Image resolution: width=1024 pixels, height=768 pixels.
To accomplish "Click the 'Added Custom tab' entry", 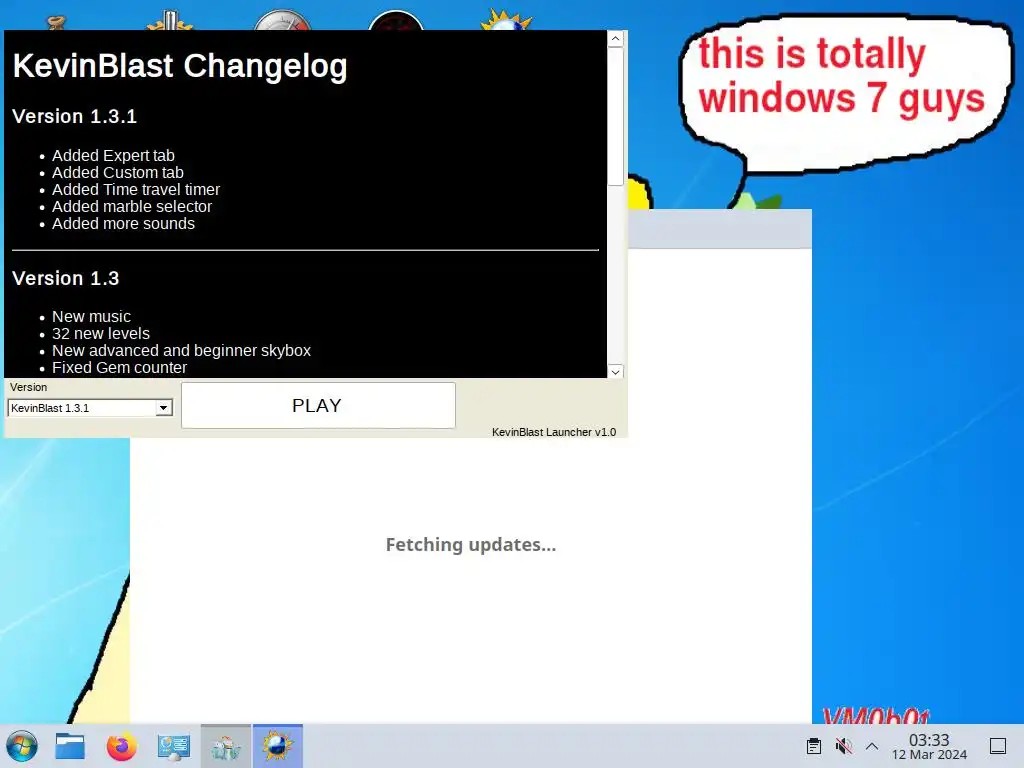I will pos(118,172).
